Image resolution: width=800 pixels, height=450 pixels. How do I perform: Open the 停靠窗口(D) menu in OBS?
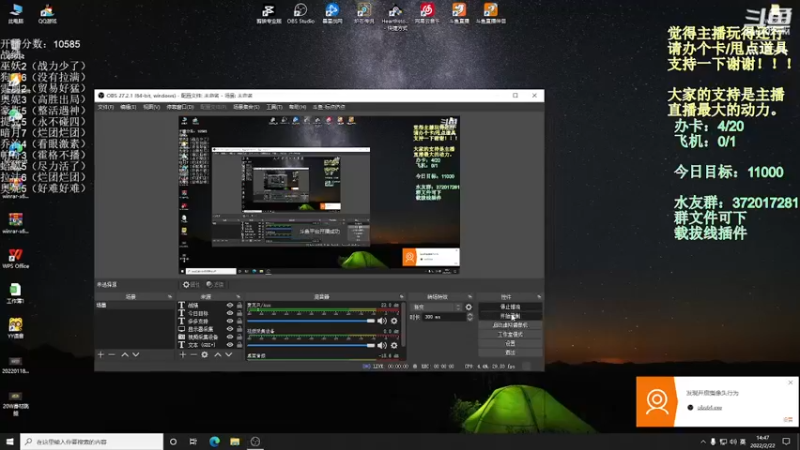180,107
